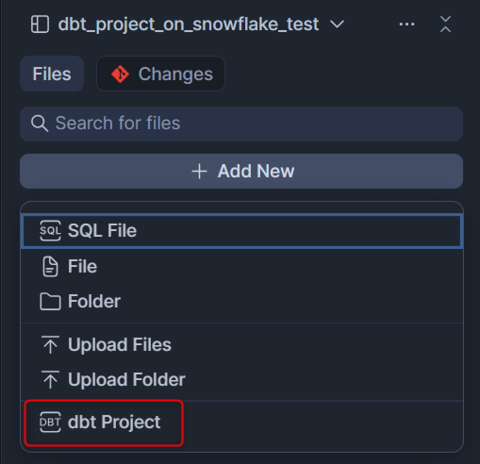The height and width of the screenshot is (464, 480).
Task: Click the upload arrow icon for Upload Files
Action: 50,345
